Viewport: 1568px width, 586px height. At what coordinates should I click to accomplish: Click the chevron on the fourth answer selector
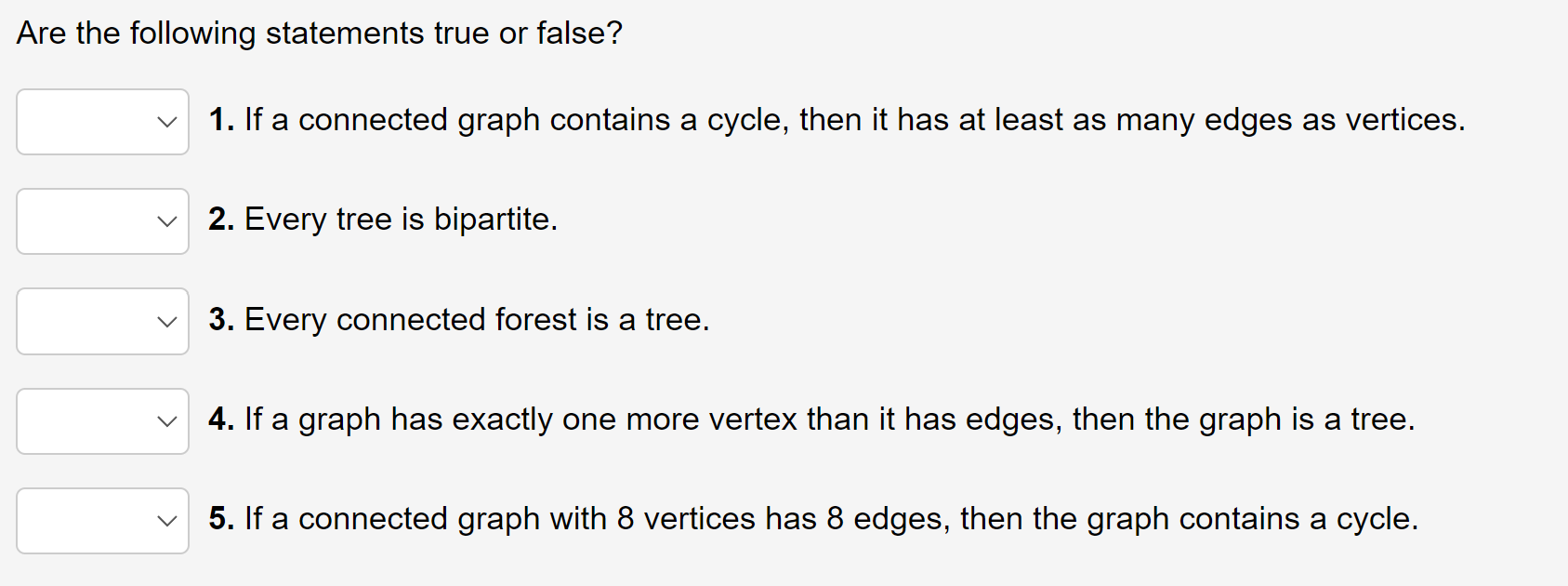165,421
